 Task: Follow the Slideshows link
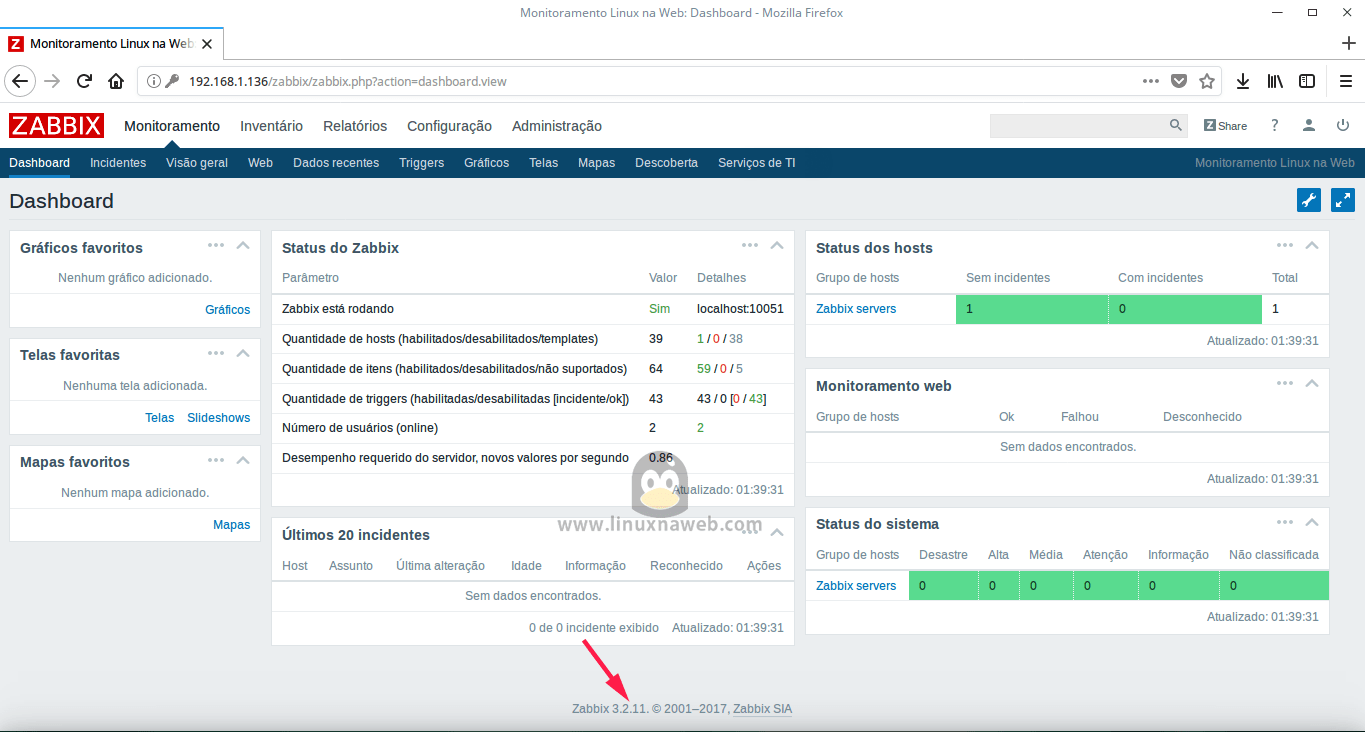[x=219, y=418]
